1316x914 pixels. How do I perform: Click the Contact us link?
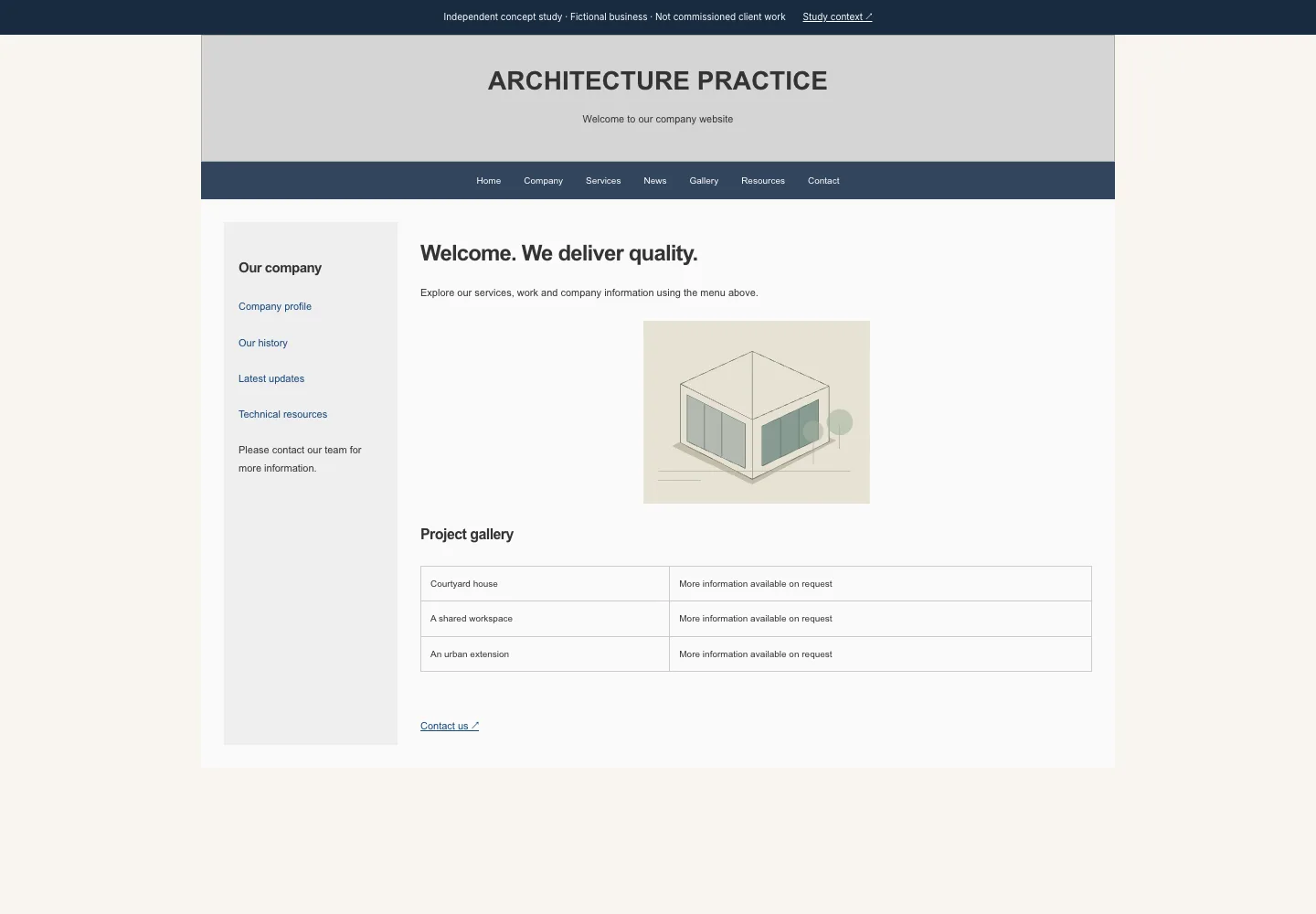450,726
